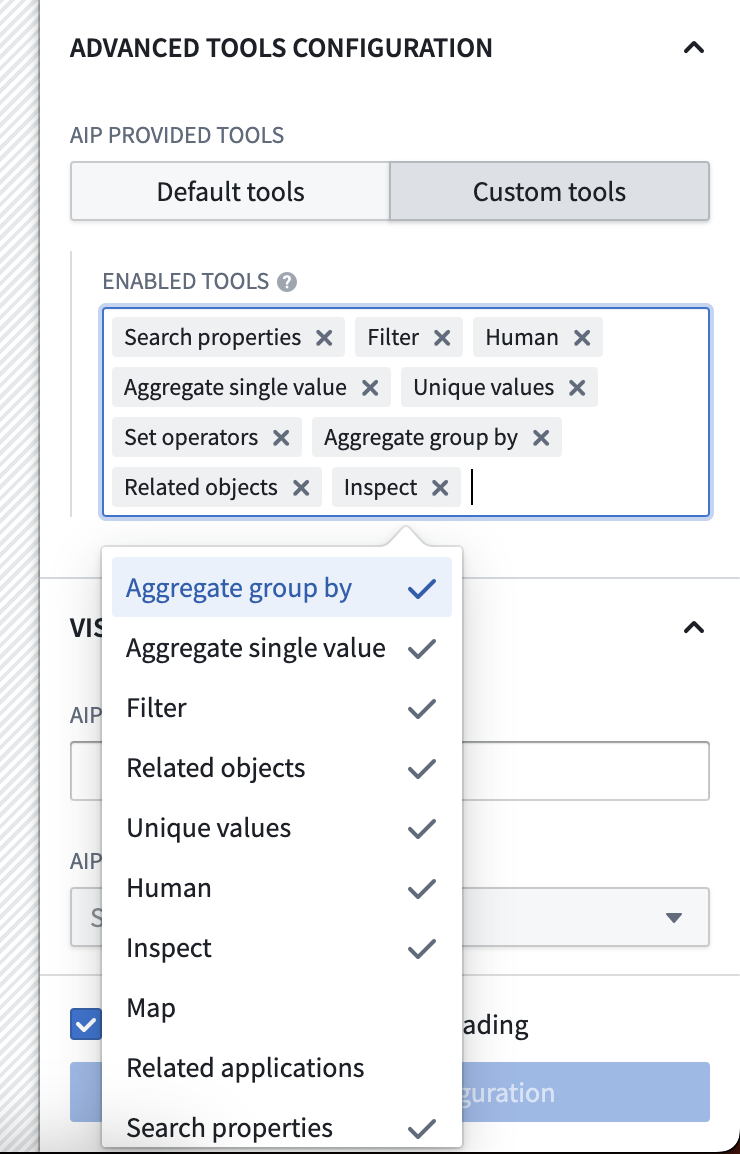
Task: Open the select dropdown arrow below AIP label
Action: pos(673,918)
